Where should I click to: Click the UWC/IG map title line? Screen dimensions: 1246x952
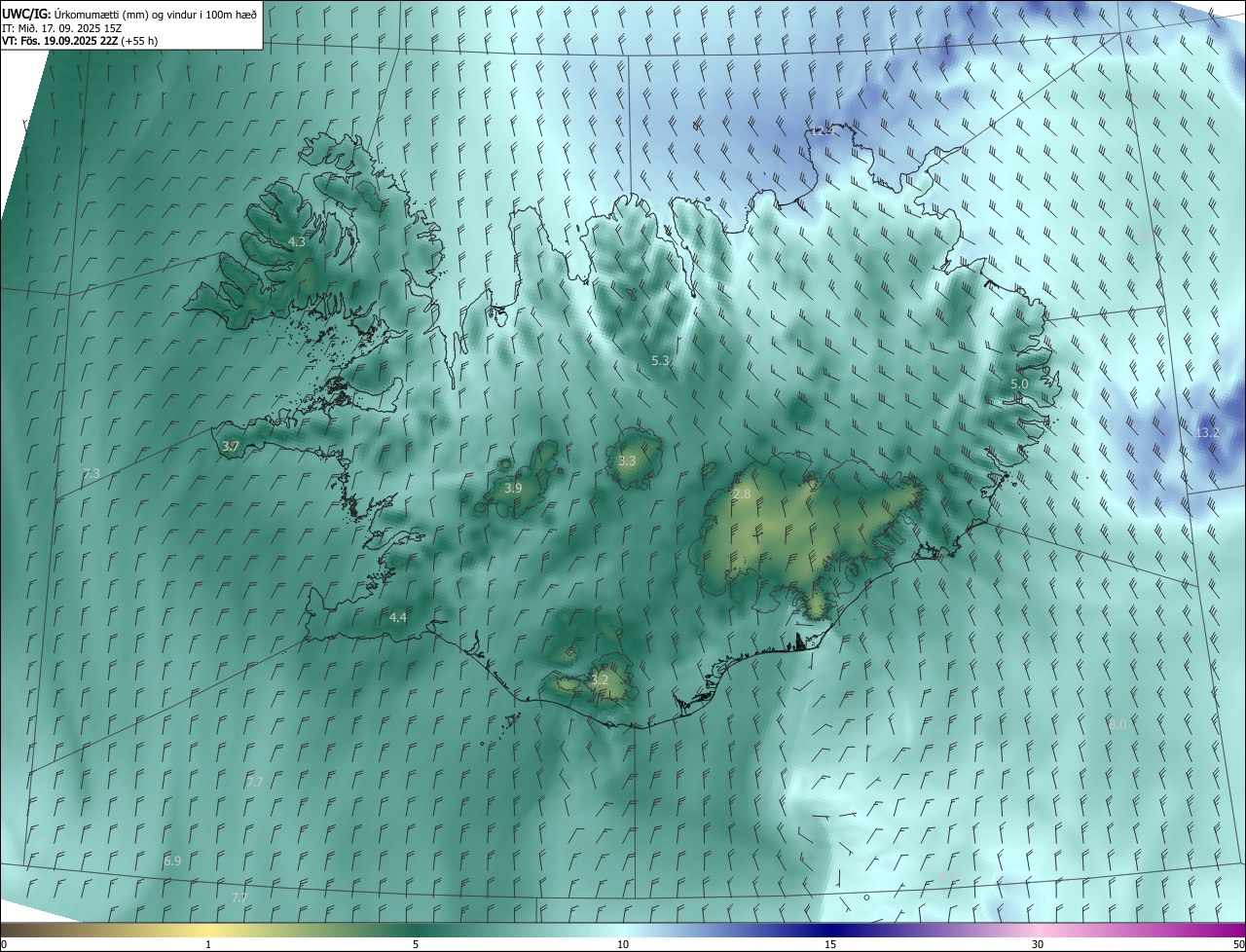pyautogui.click(x=129, y=14)
